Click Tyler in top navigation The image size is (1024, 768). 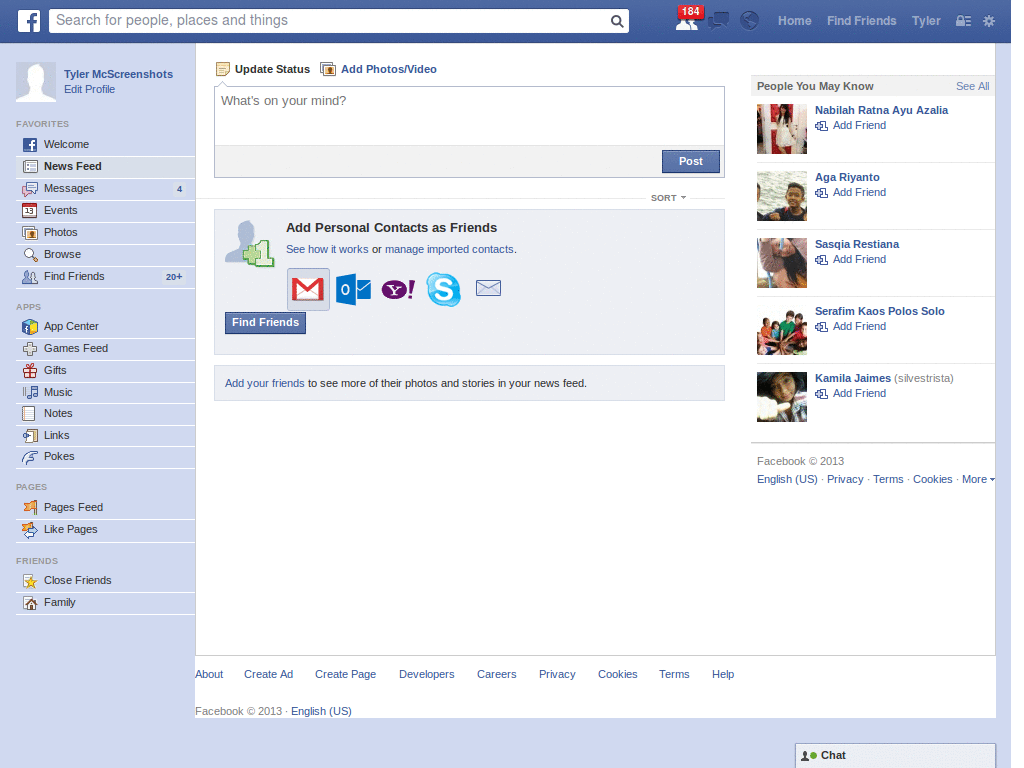point(926,21)
